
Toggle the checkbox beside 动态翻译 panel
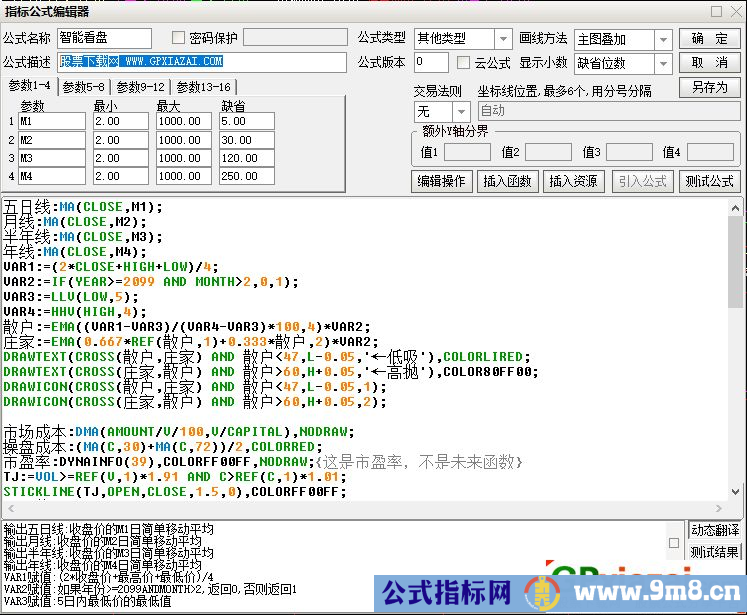[x=674, y=543]
